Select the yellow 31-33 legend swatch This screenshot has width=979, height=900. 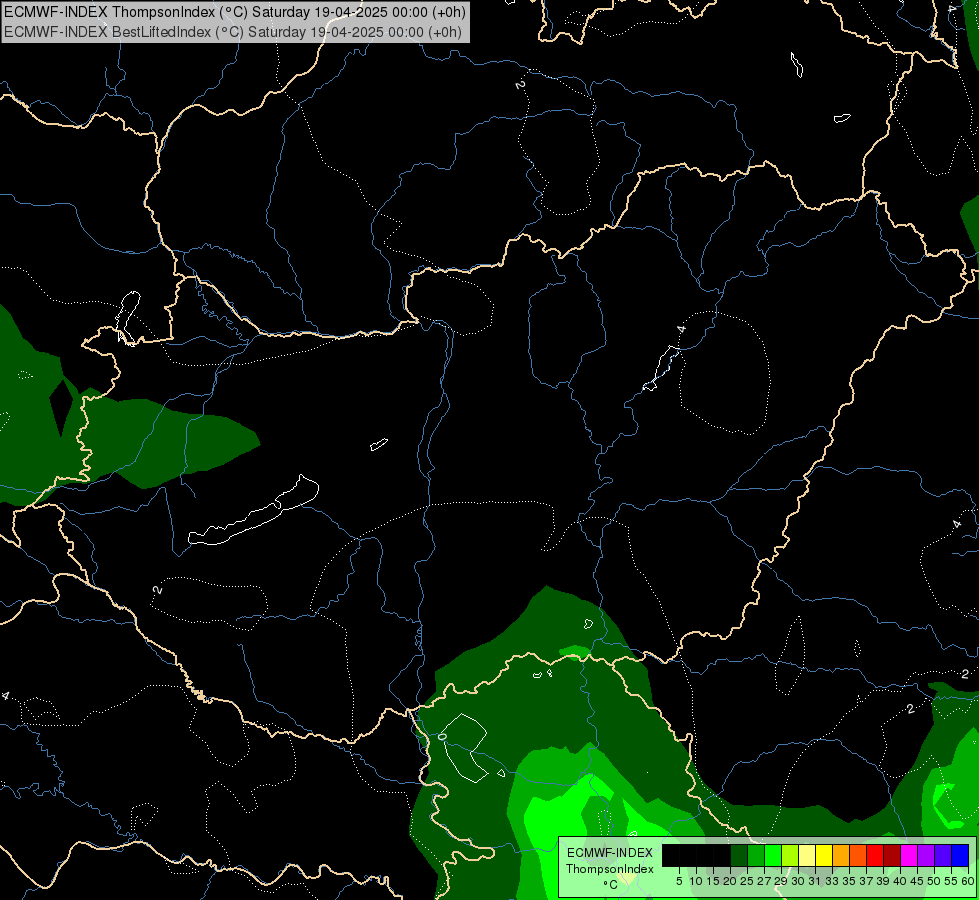[824, 855]
